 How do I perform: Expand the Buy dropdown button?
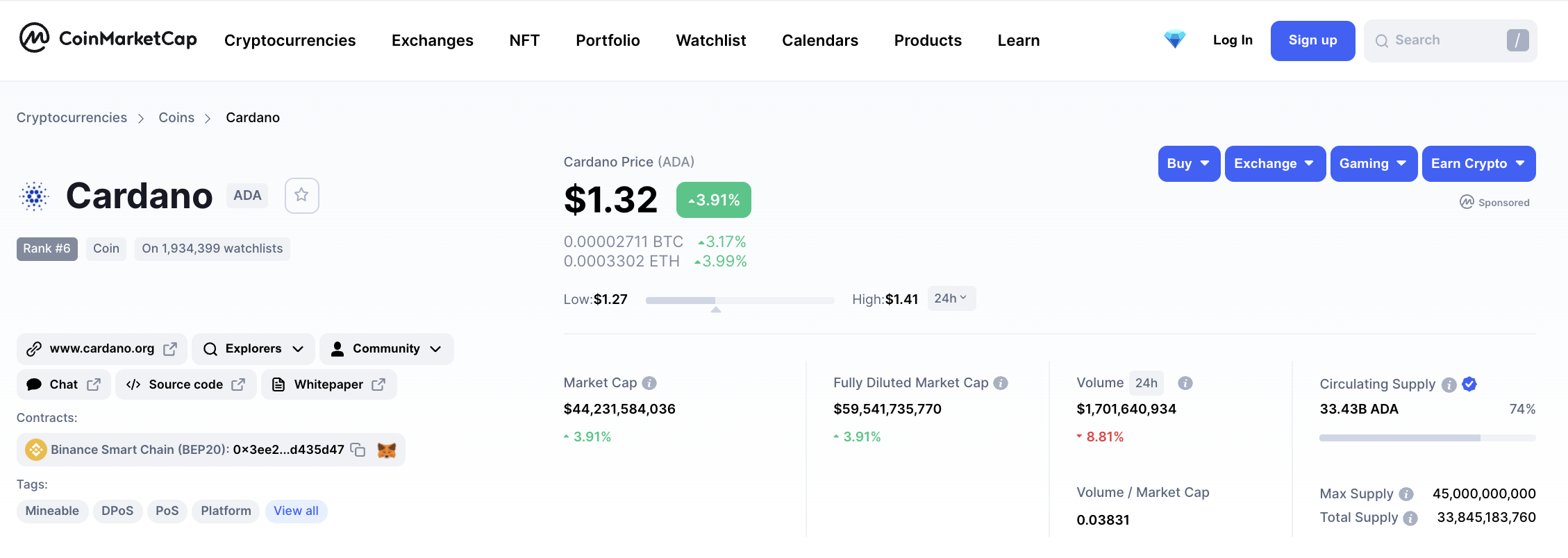coord(1188,164)
